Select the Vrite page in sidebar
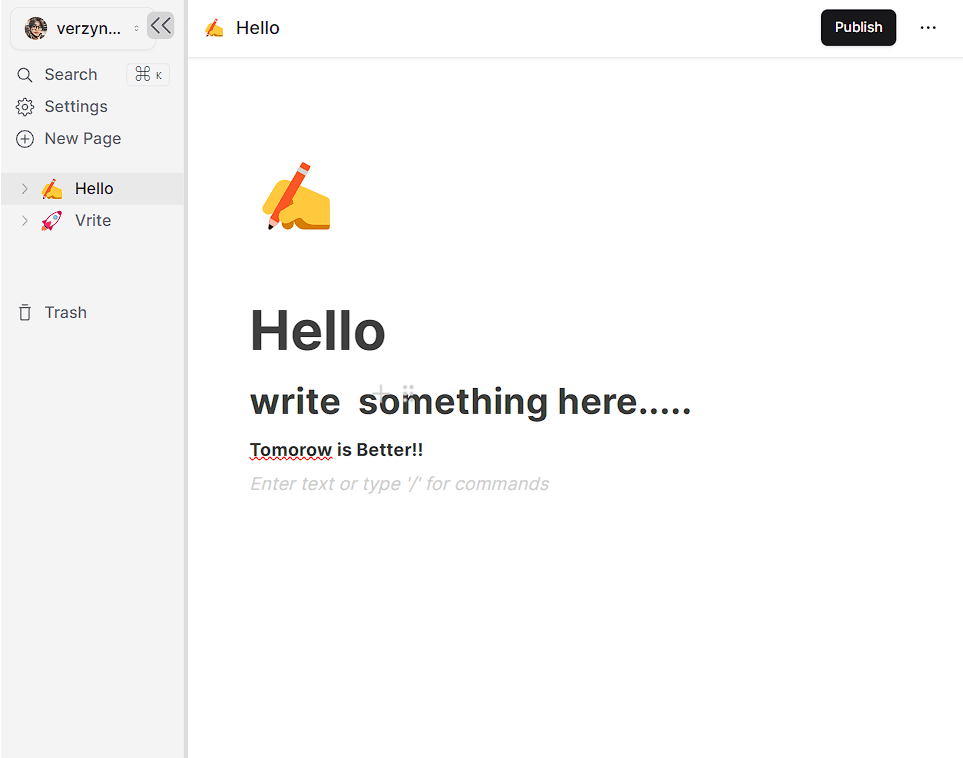The width and height of the screenshot is (963, 758). 93,221
